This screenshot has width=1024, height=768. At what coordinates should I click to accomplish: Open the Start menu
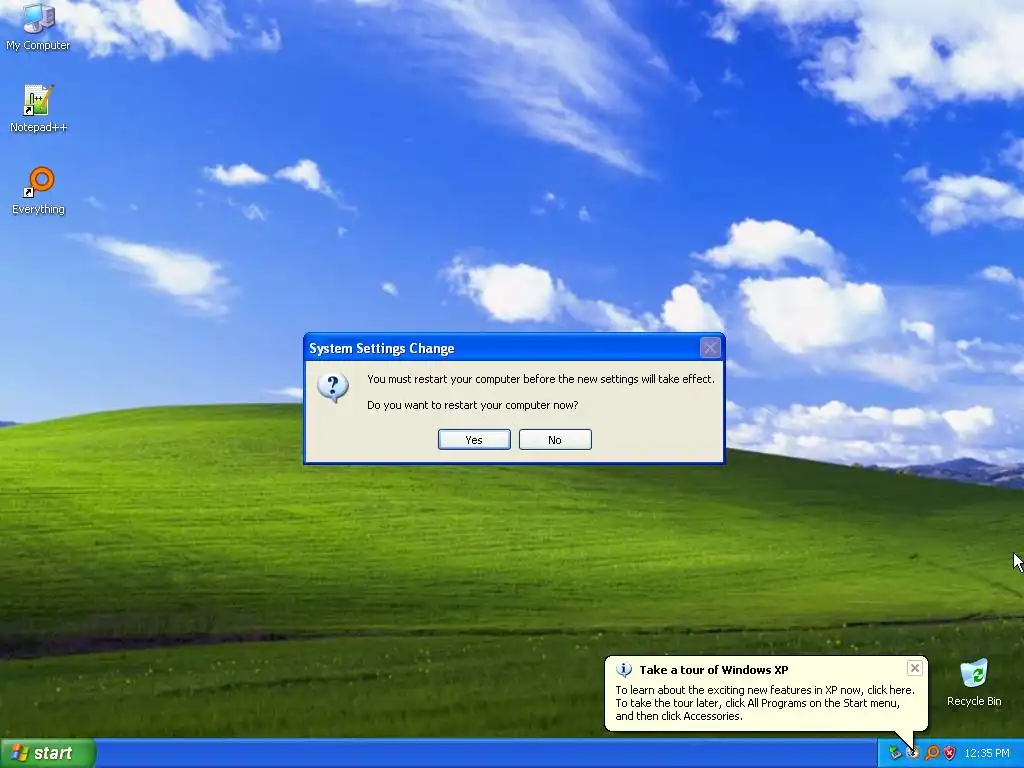pyautogui.click(x=48, y=753)
